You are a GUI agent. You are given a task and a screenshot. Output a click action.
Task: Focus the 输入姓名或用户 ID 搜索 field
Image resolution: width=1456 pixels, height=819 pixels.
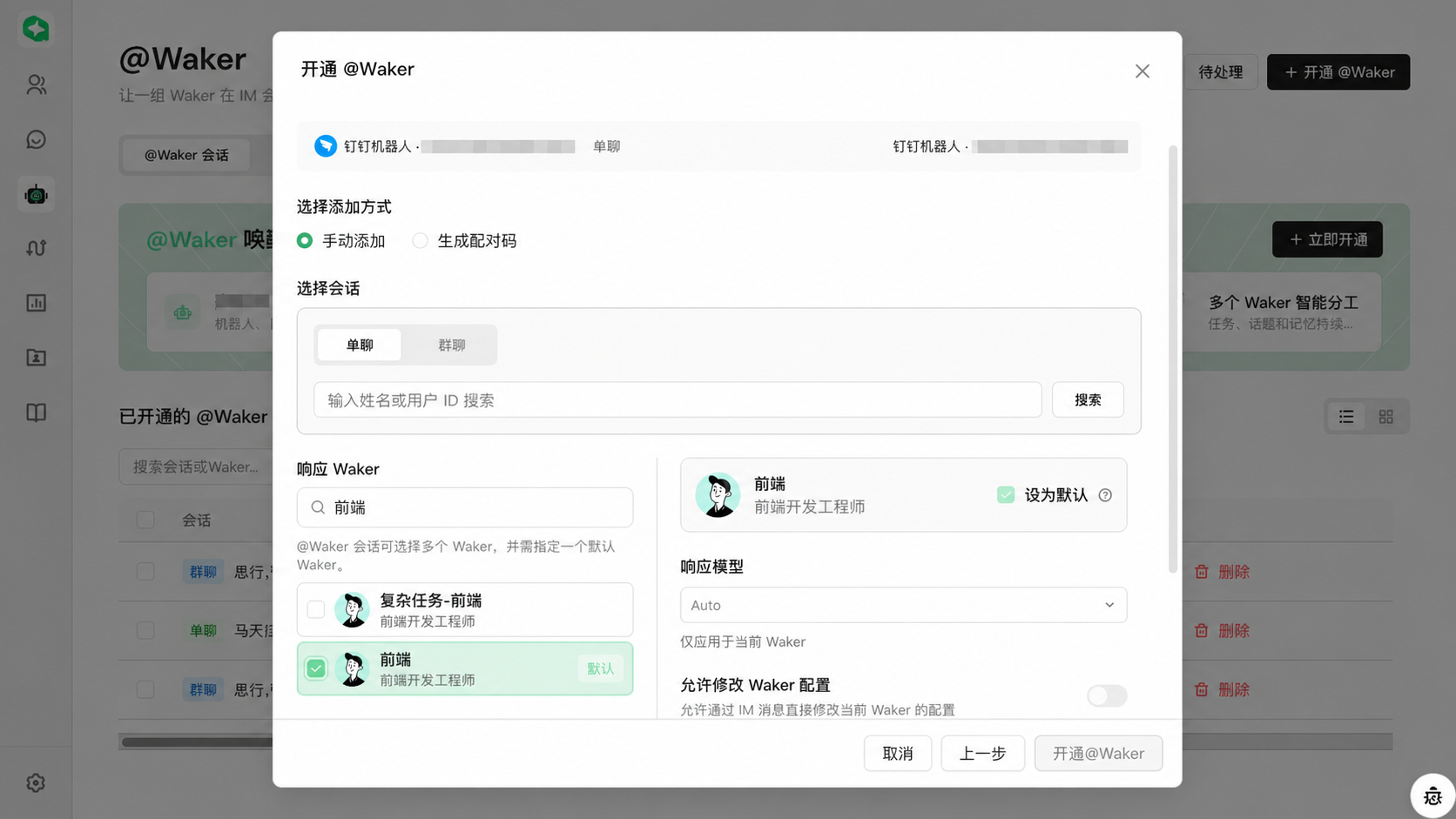point(677,399)
